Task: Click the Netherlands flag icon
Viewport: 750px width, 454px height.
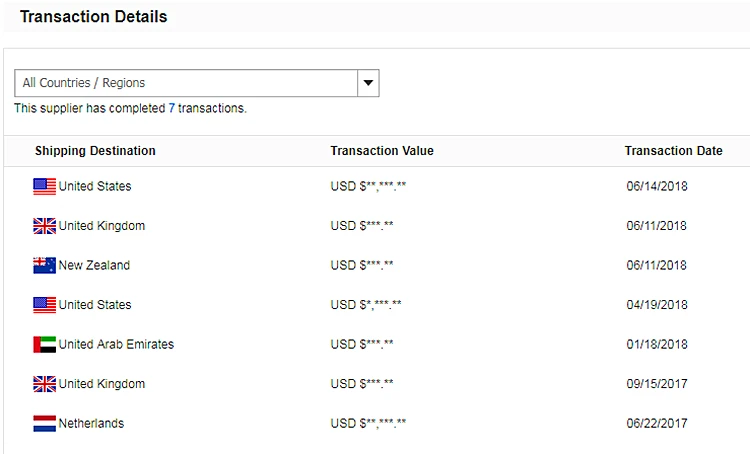Action: tap(44, 423)
